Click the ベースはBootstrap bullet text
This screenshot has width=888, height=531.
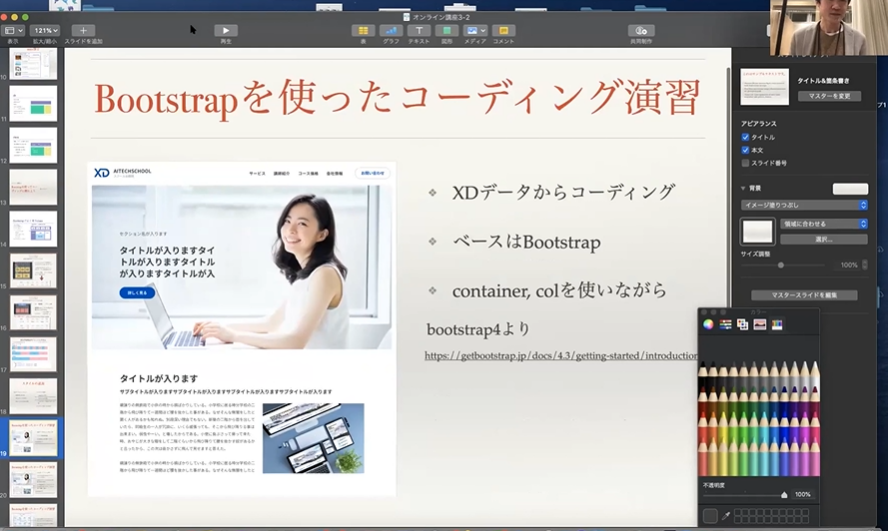tap(526, 242)
